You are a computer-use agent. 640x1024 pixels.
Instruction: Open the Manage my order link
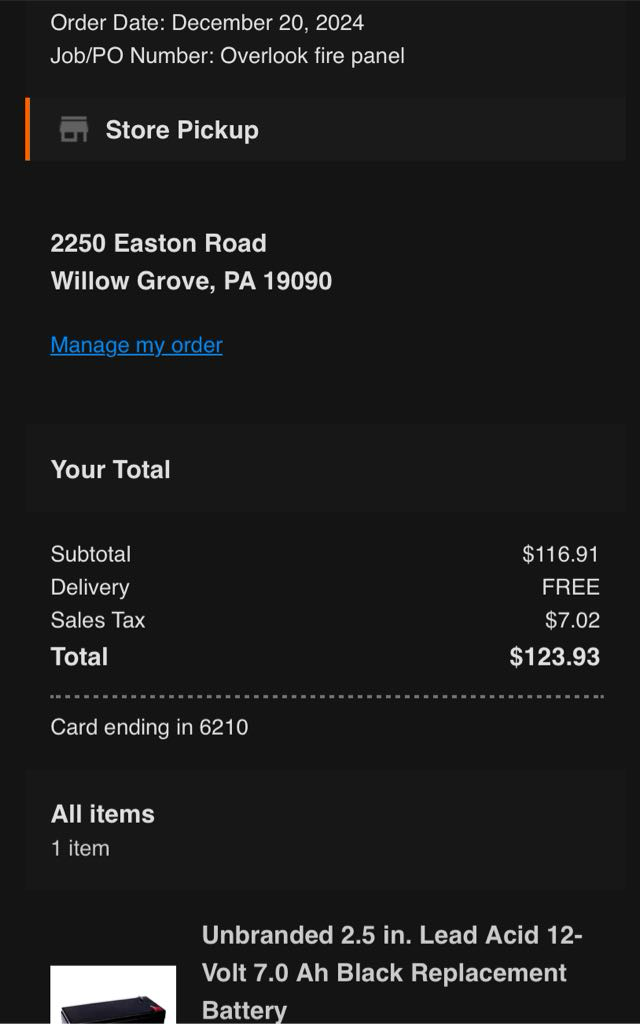tap(137, 345)
